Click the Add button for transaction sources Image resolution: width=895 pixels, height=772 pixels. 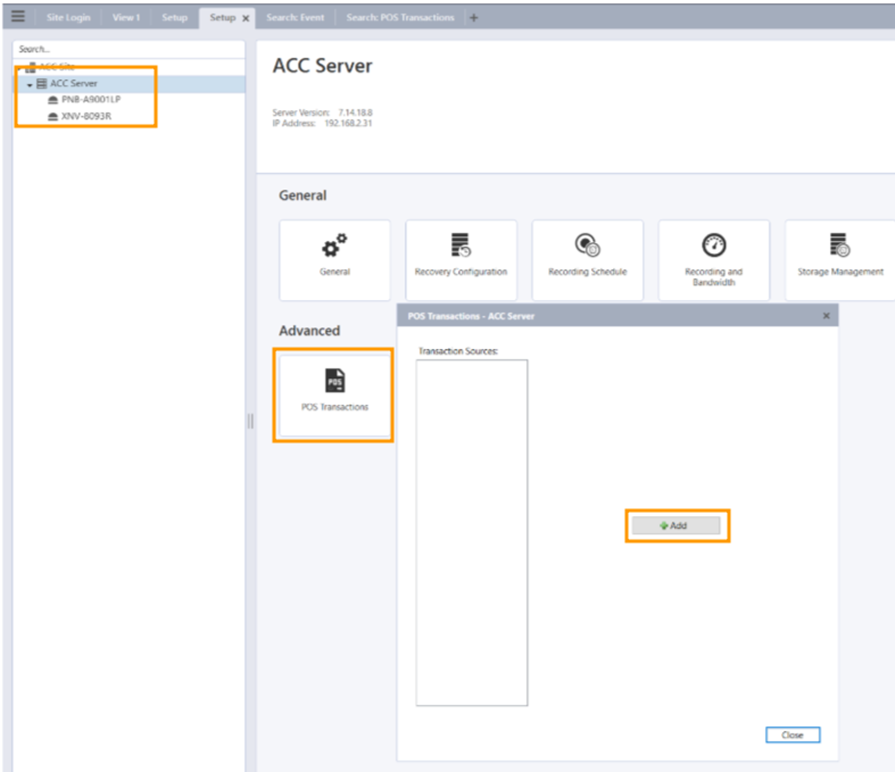coord(676,525)
